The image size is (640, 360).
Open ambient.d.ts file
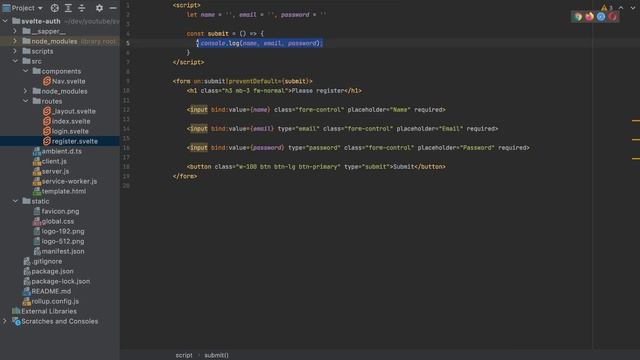pos(62,151)
